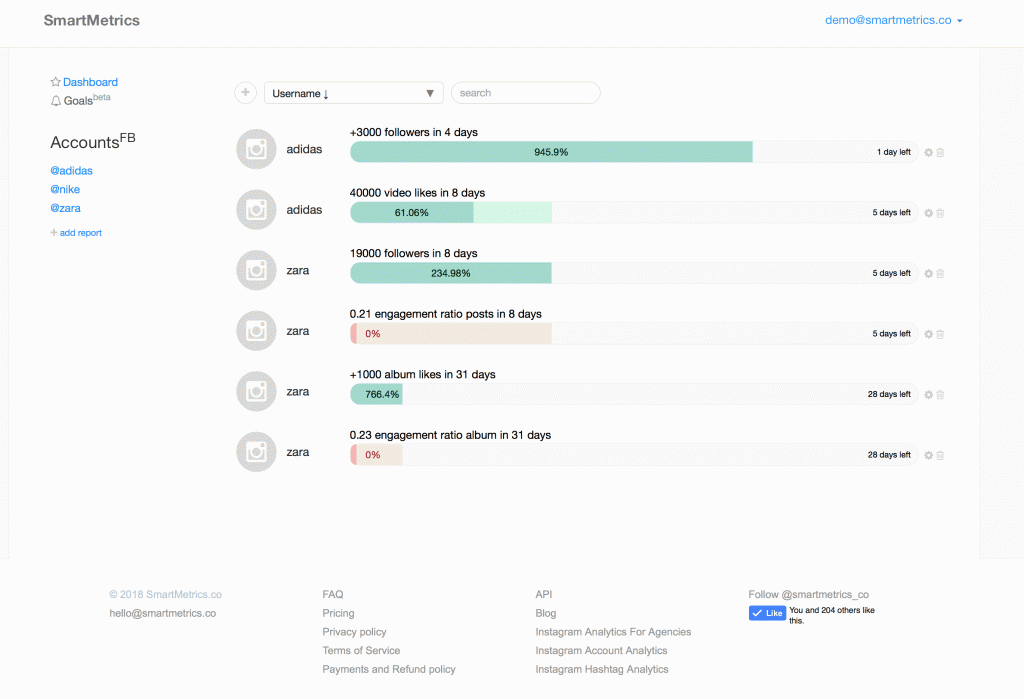Go to the Dashboard page
The height and width of the screenshot is (699, 1024).
[x=90, y=82]
